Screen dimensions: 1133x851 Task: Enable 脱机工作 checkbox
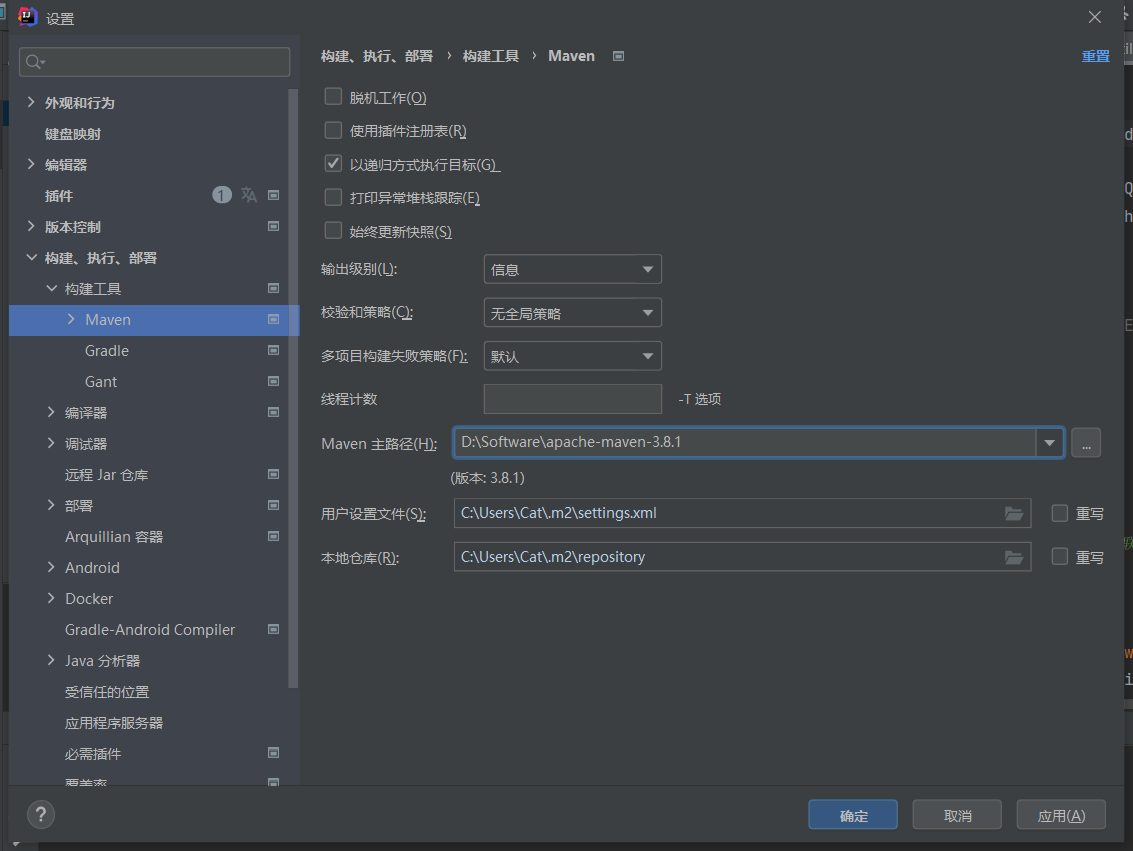(x=333, y=97)
